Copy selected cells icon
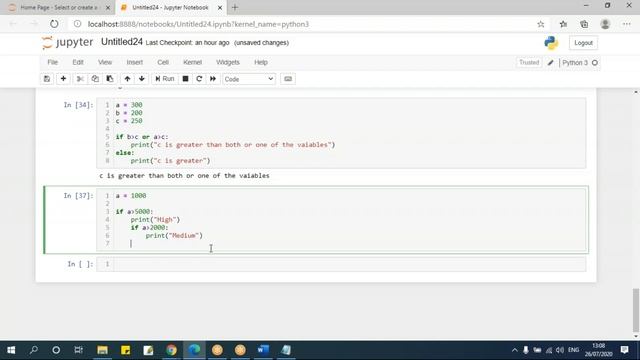Screen dimensions: 640x360 click(95, 79)
